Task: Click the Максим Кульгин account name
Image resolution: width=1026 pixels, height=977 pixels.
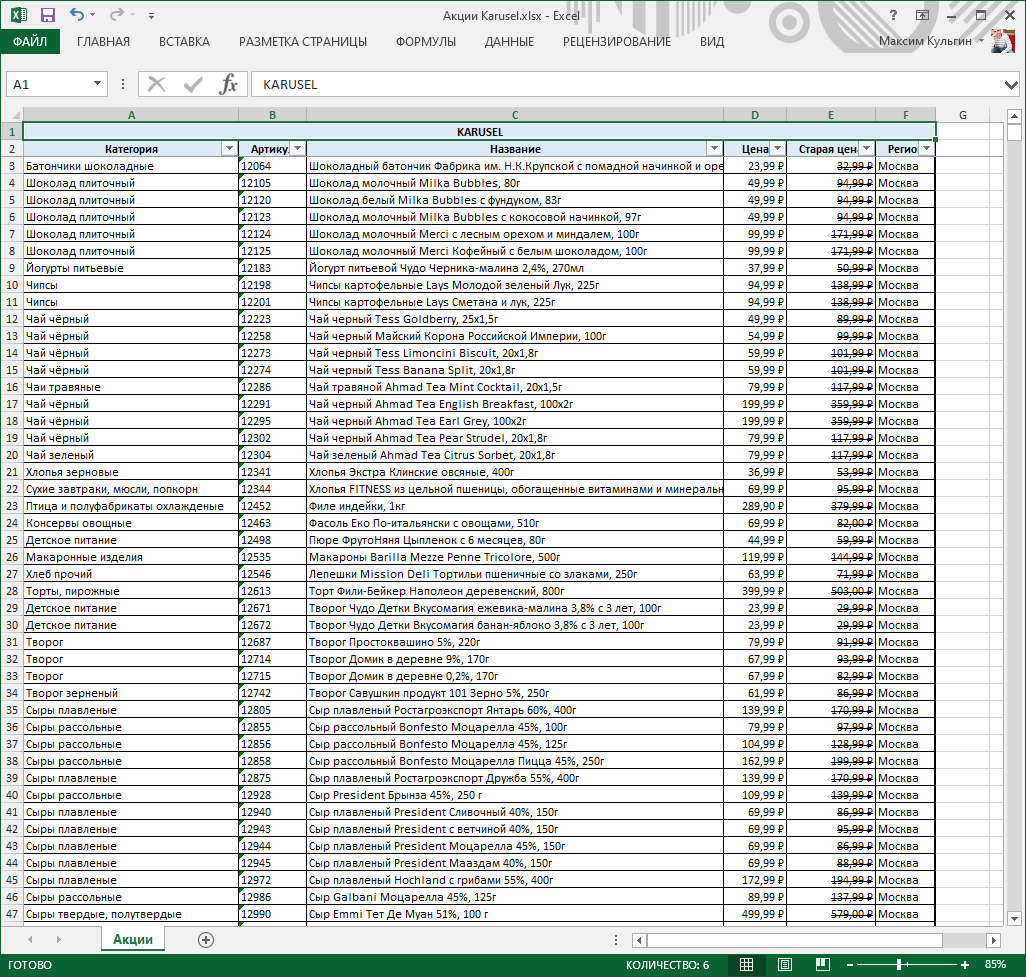Action: click(925, 41)
